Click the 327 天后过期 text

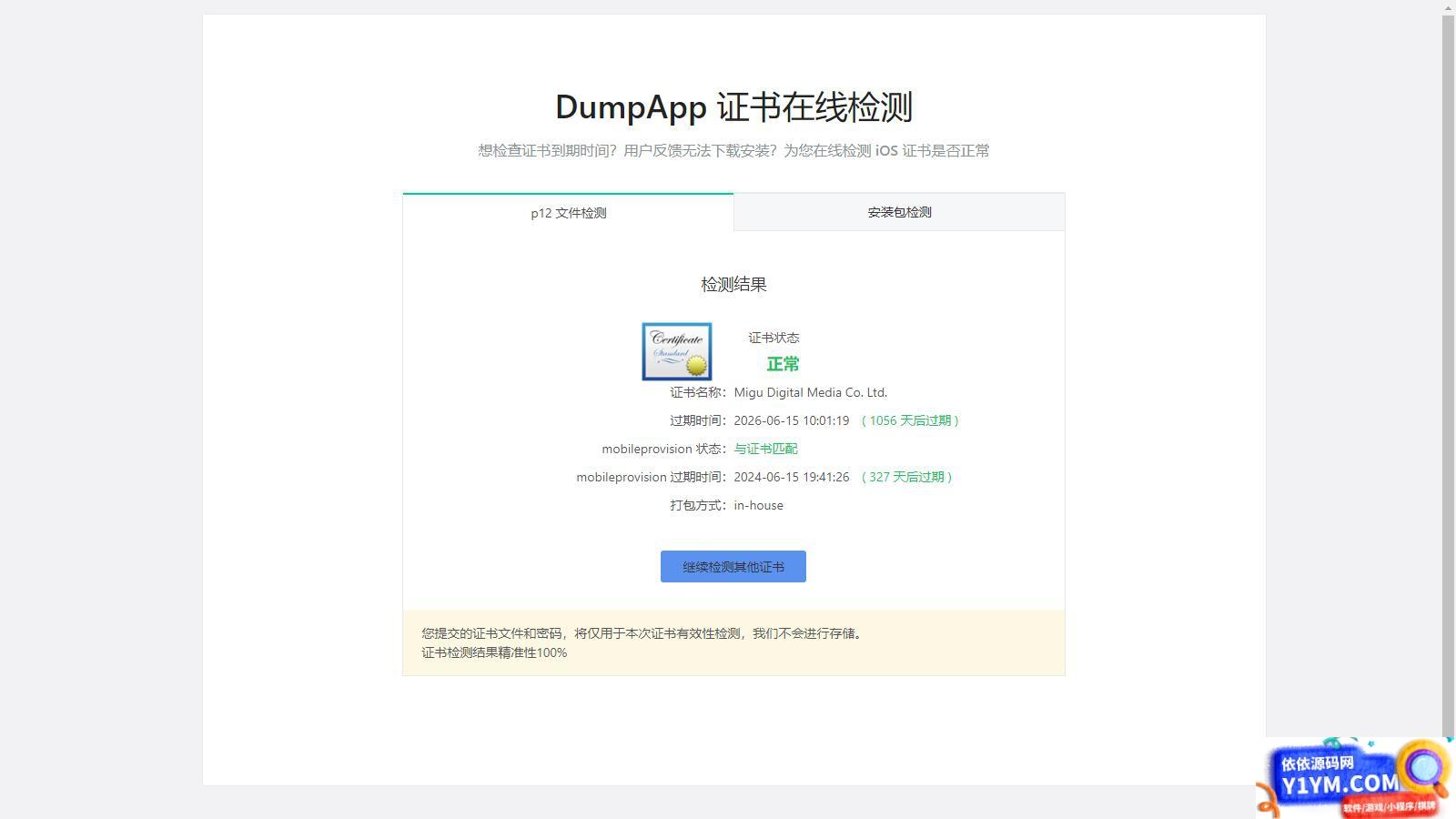click(906, 477)
